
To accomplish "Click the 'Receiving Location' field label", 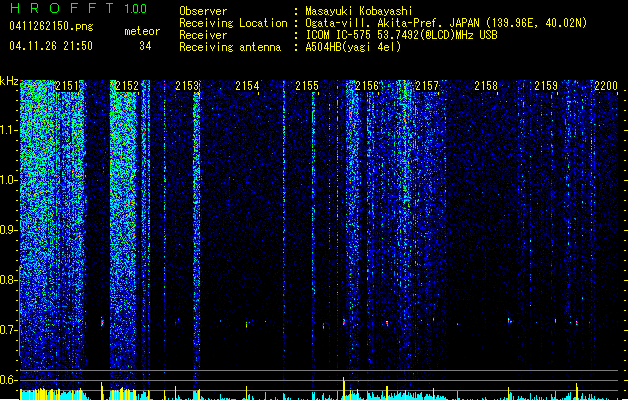I will pos(233,23).
